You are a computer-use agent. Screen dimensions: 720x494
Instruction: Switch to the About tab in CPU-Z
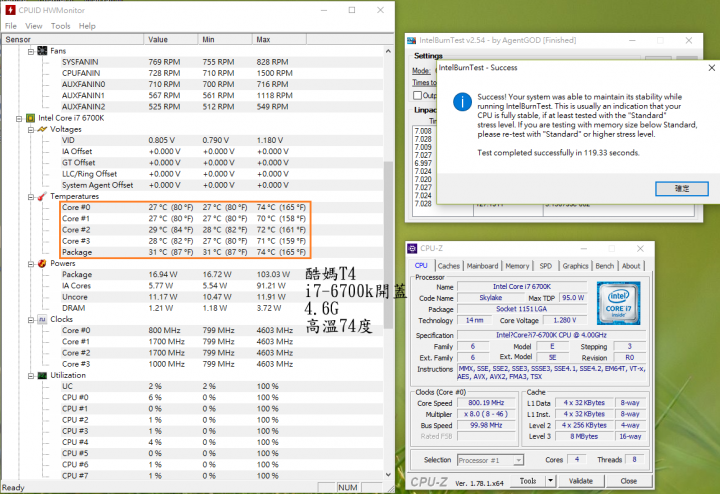point(631,266)
